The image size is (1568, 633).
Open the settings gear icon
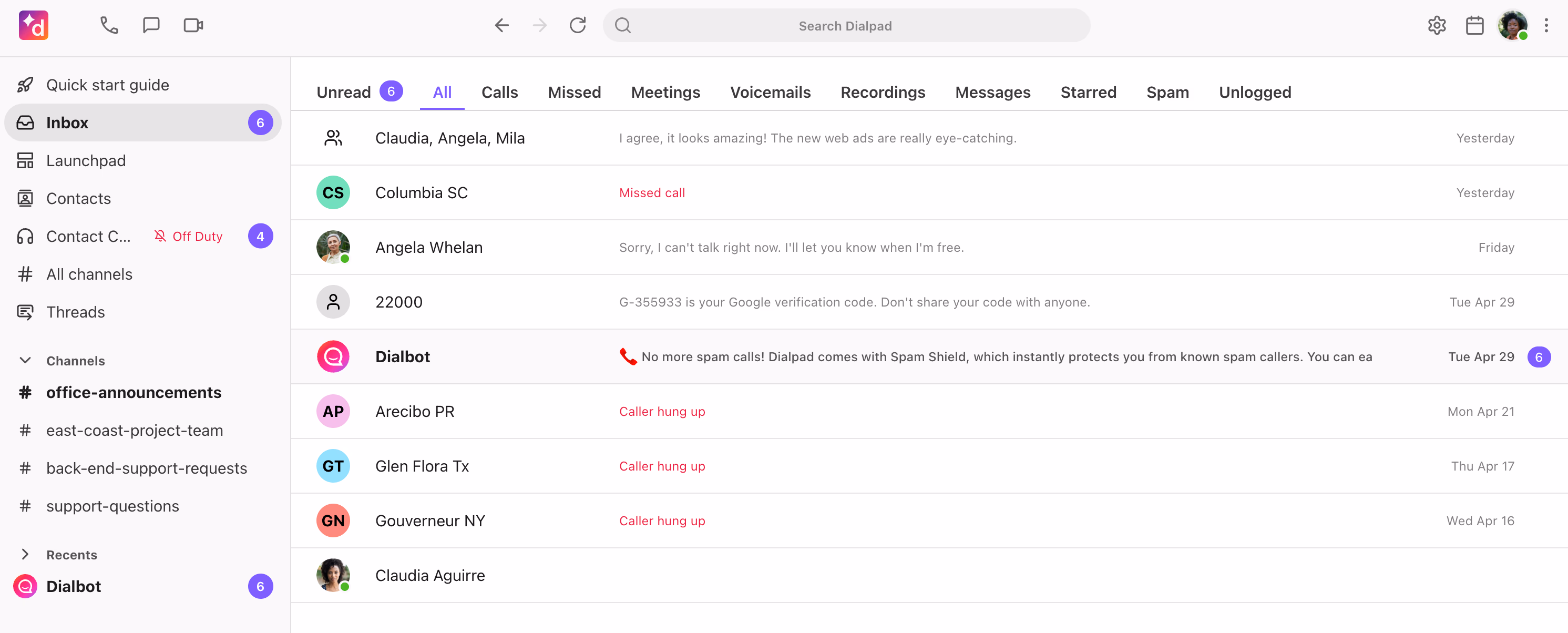pos(1437,25)
